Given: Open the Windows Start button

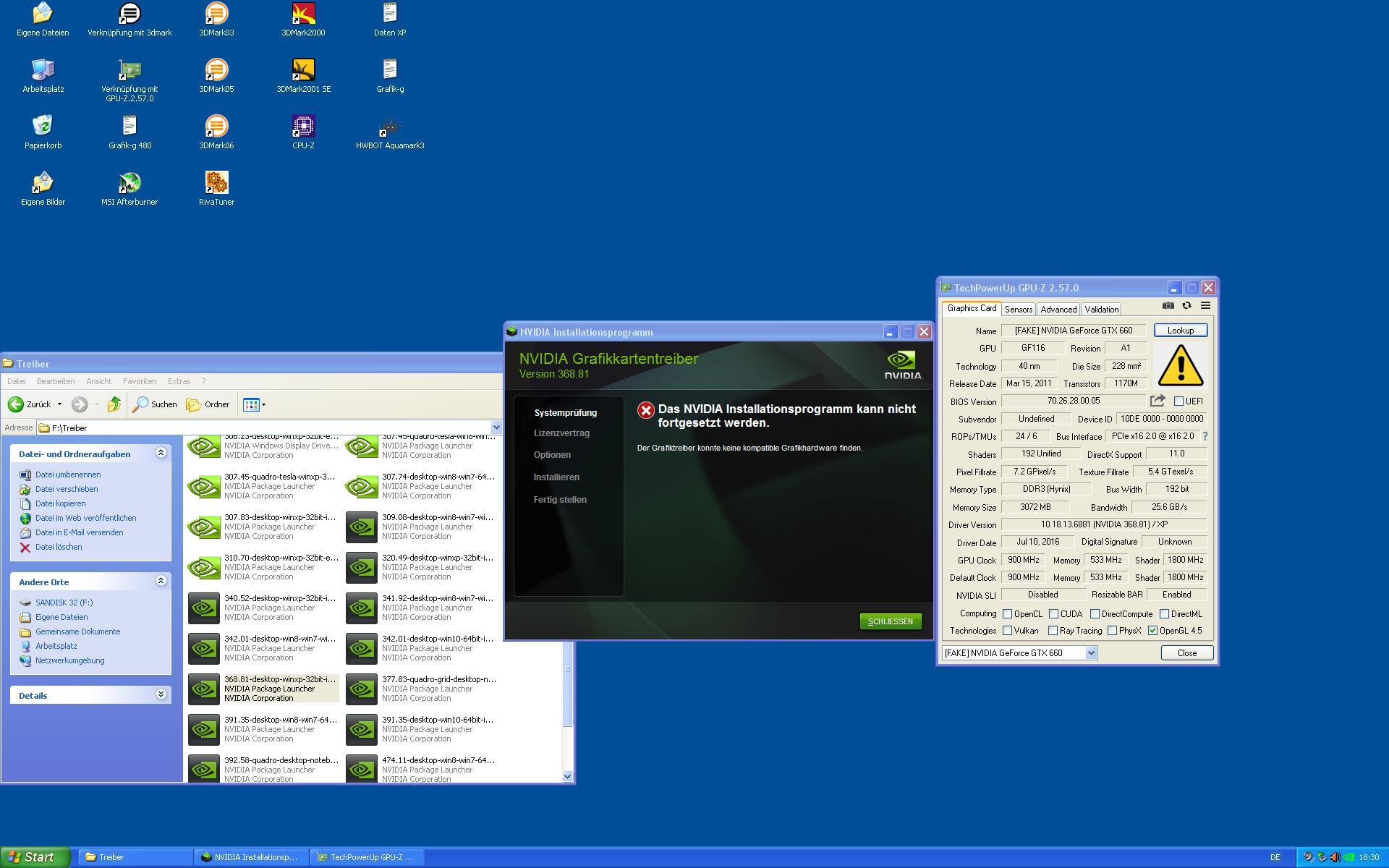Looking at the screenshot, I should click(35, 857).
